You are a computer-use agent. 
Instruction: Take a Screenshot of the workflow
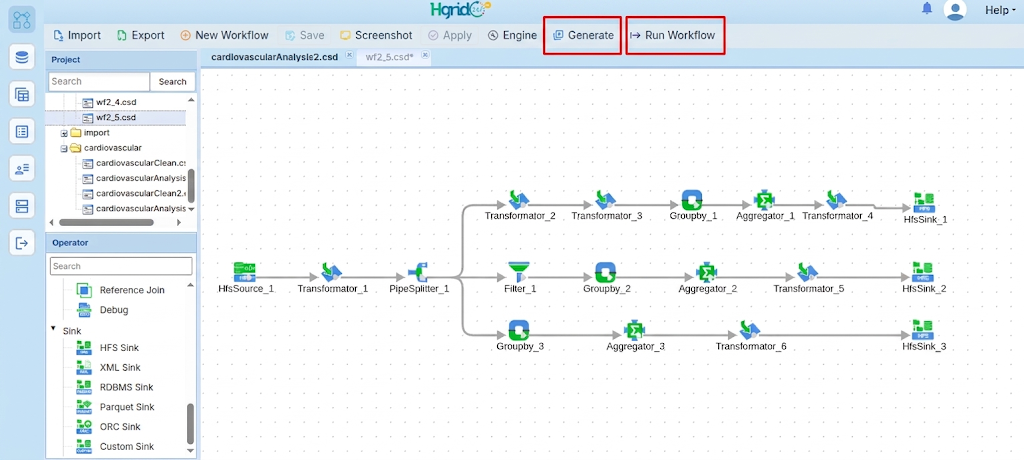[376, 35]
